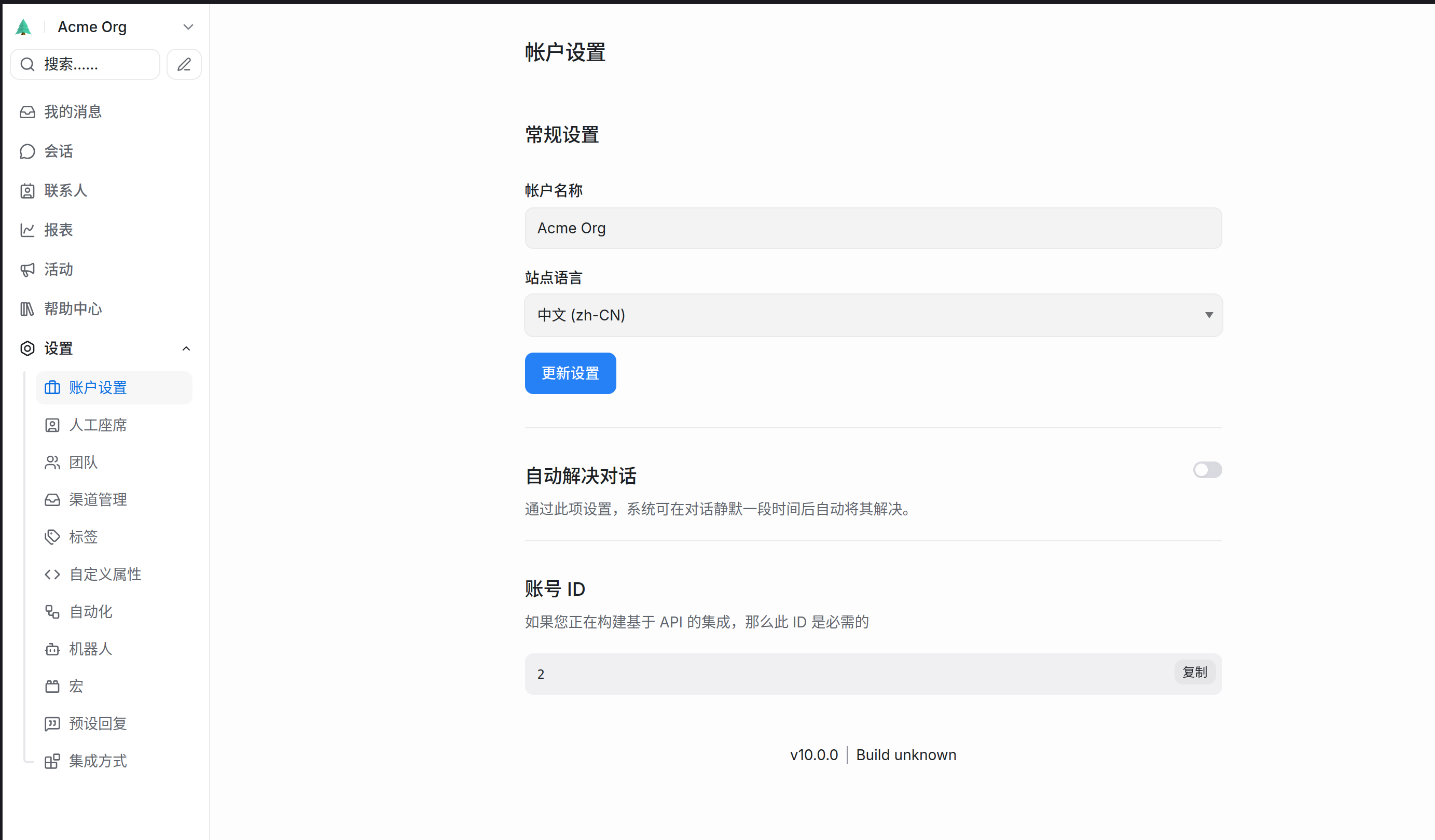Screen dimensions: 1435x840
Task: Click the 帐户名称 text field
Action: [873, 228]
